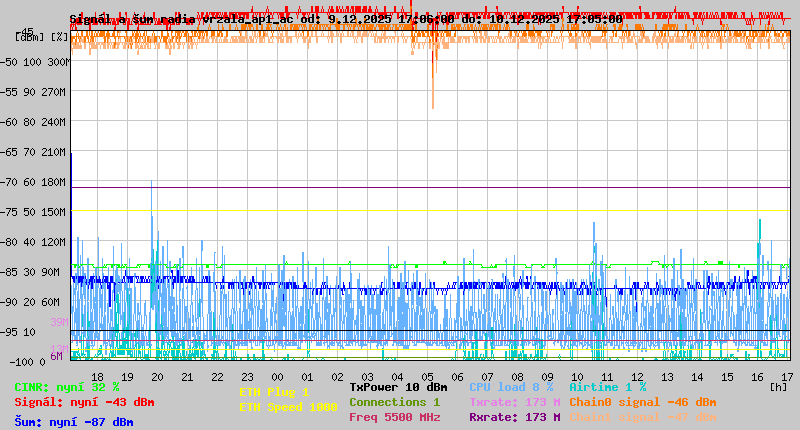
Task: Click hour label '18' on time axis
Action: click(97, 377)
